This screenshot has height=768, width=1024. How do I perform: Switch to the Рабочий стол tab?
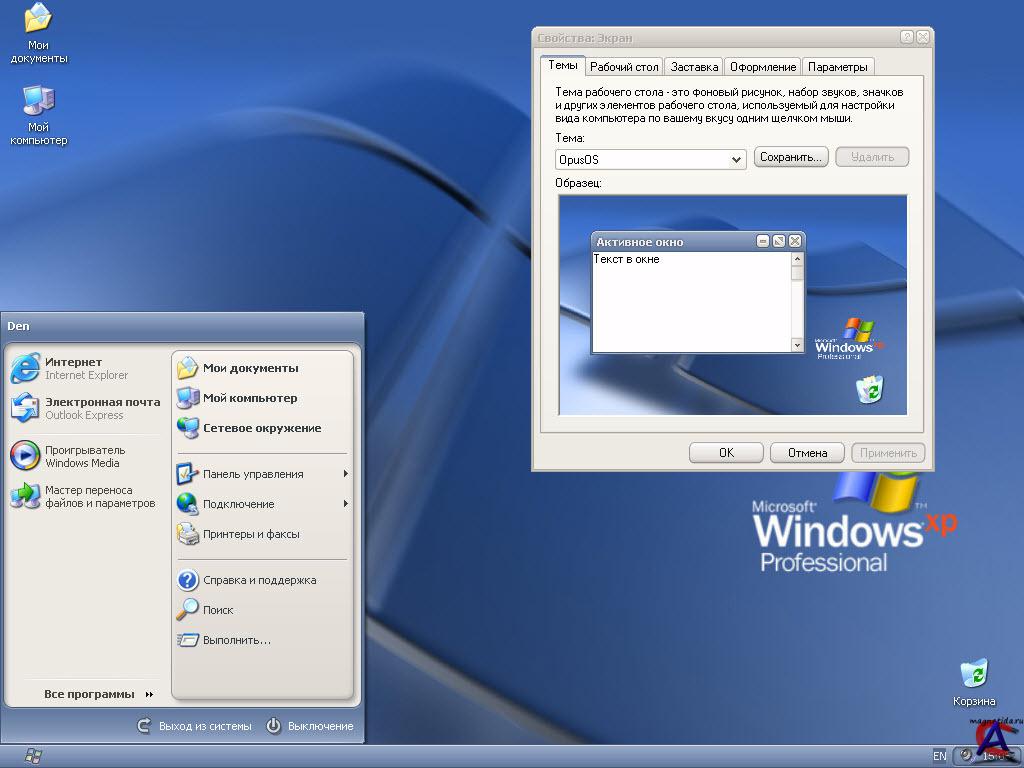pos(624,67)
